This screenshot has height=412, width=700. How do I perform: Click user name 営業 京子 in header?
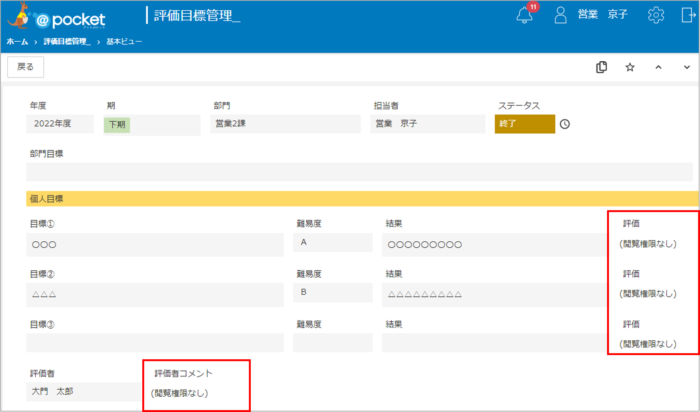tap(602, 15)
